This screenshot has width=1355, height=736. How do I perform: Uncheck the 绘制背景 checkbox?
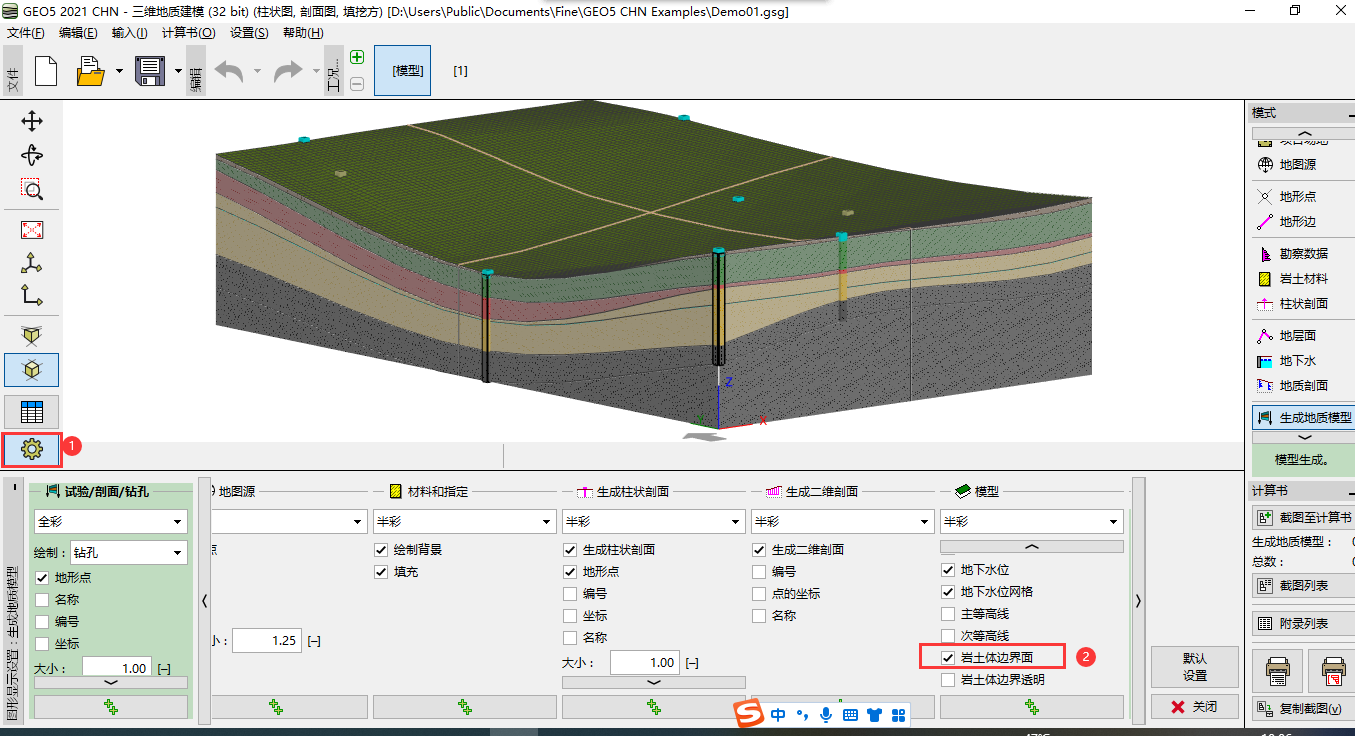point(381,550)
